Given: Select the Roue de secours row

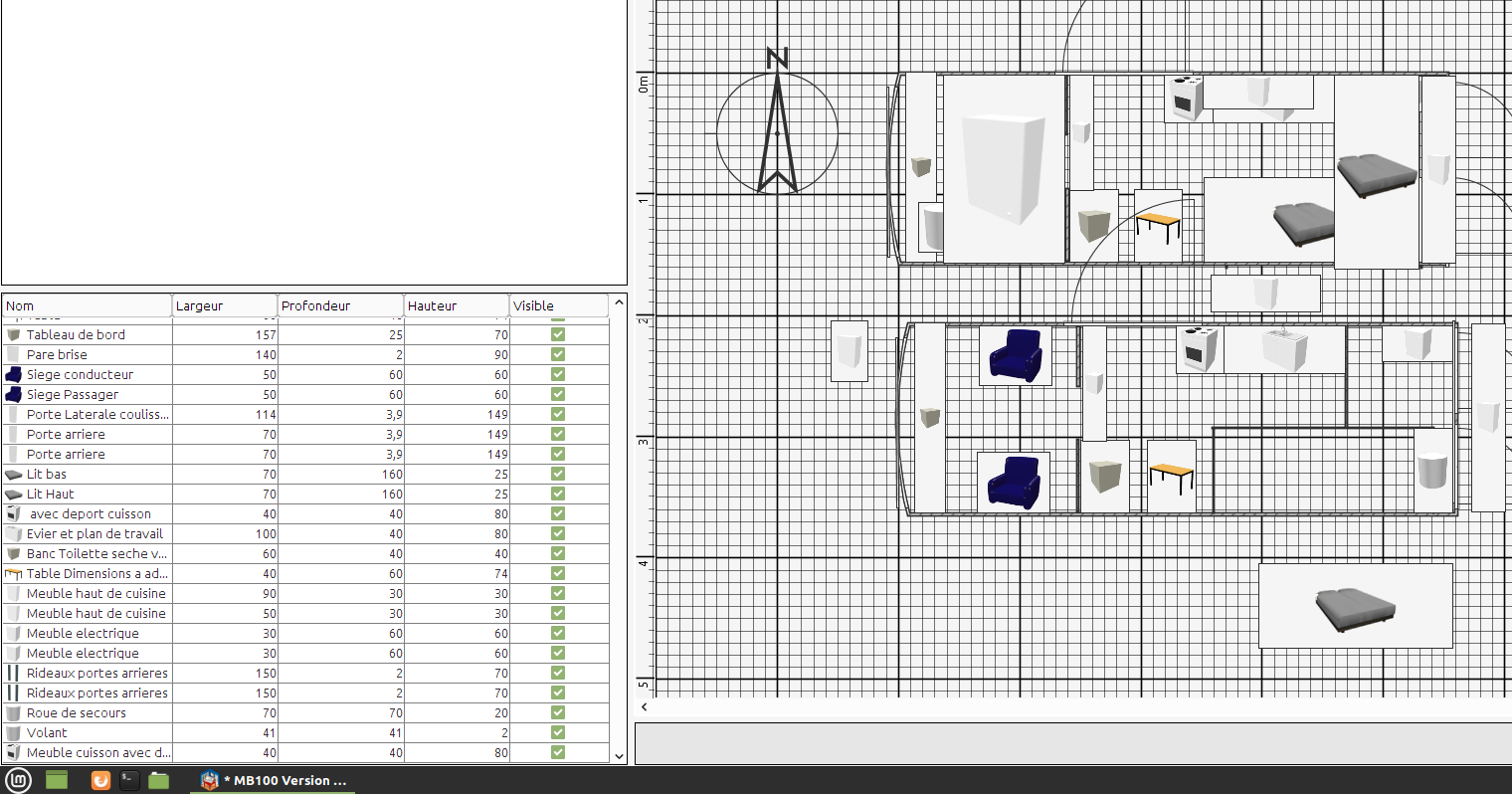Looking at the screenshot, I should pos(77,713).
